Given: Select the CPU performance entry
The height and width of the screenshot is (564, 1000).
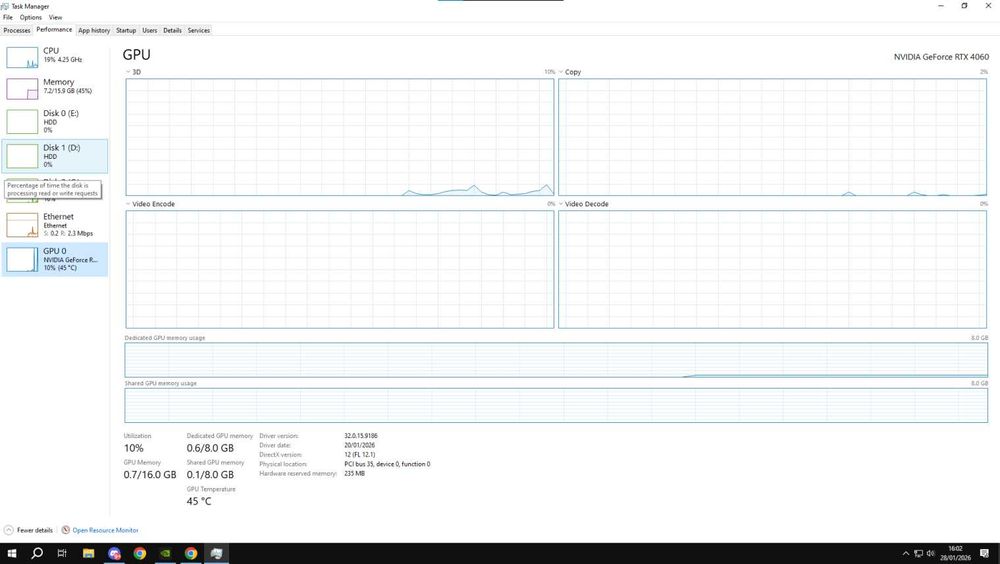Looking at the screenshot, I should click(55, 57).
